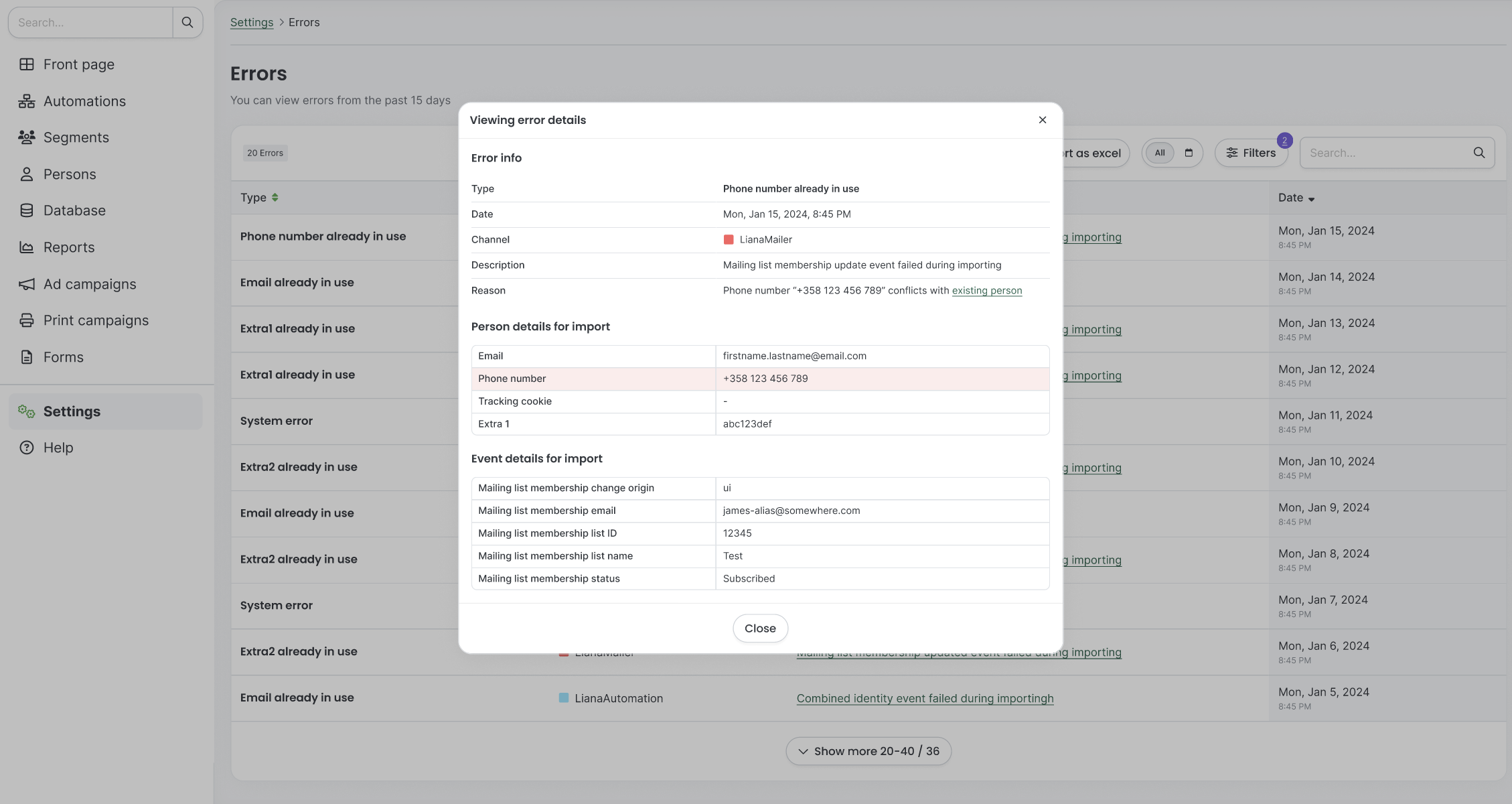Viewport: 1512px width, 804px height.
Task: Open the Filters panel
Action: click(x=1252, y=153)
